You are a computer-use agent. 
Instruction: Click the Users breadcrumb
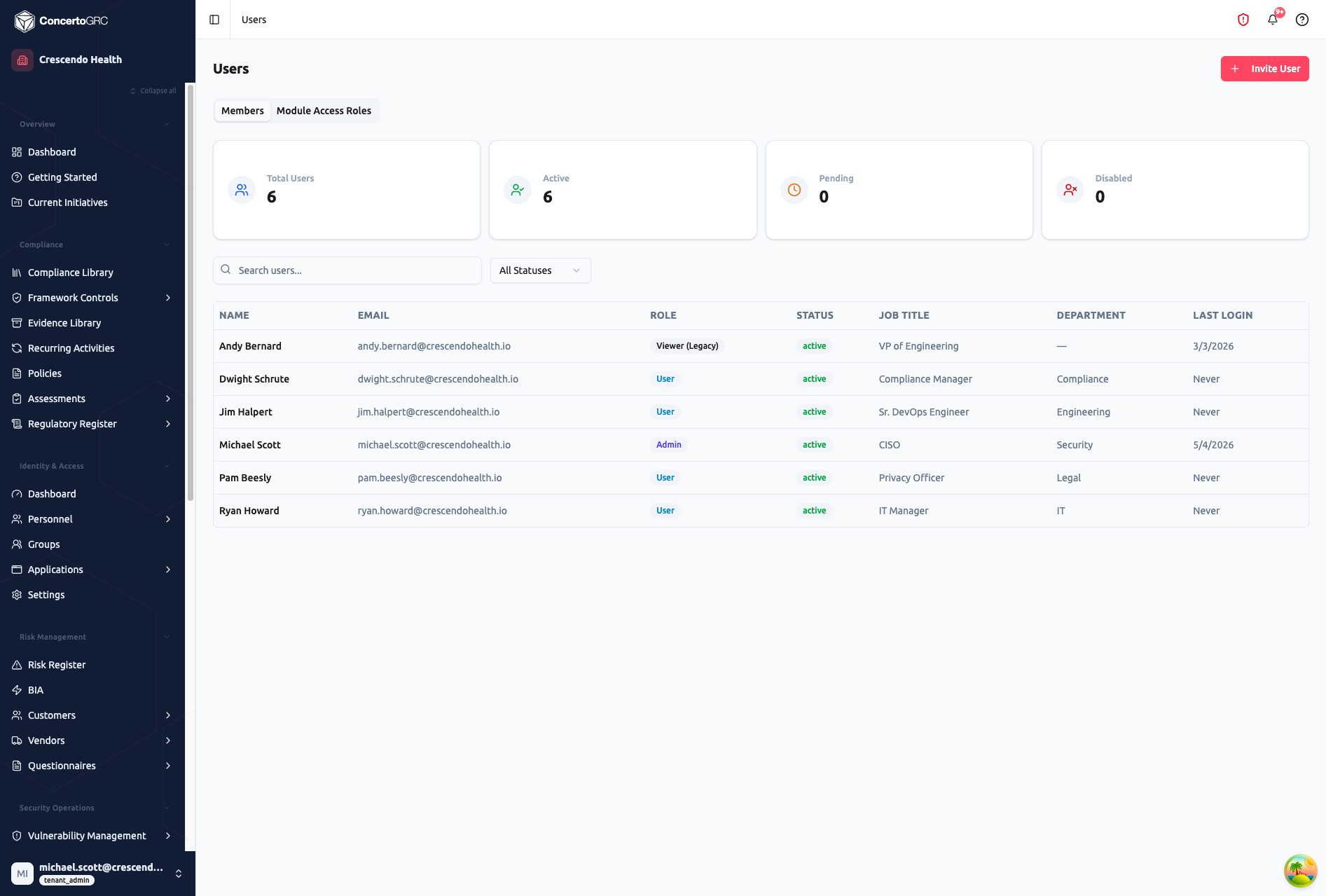[x=254, y=20]
